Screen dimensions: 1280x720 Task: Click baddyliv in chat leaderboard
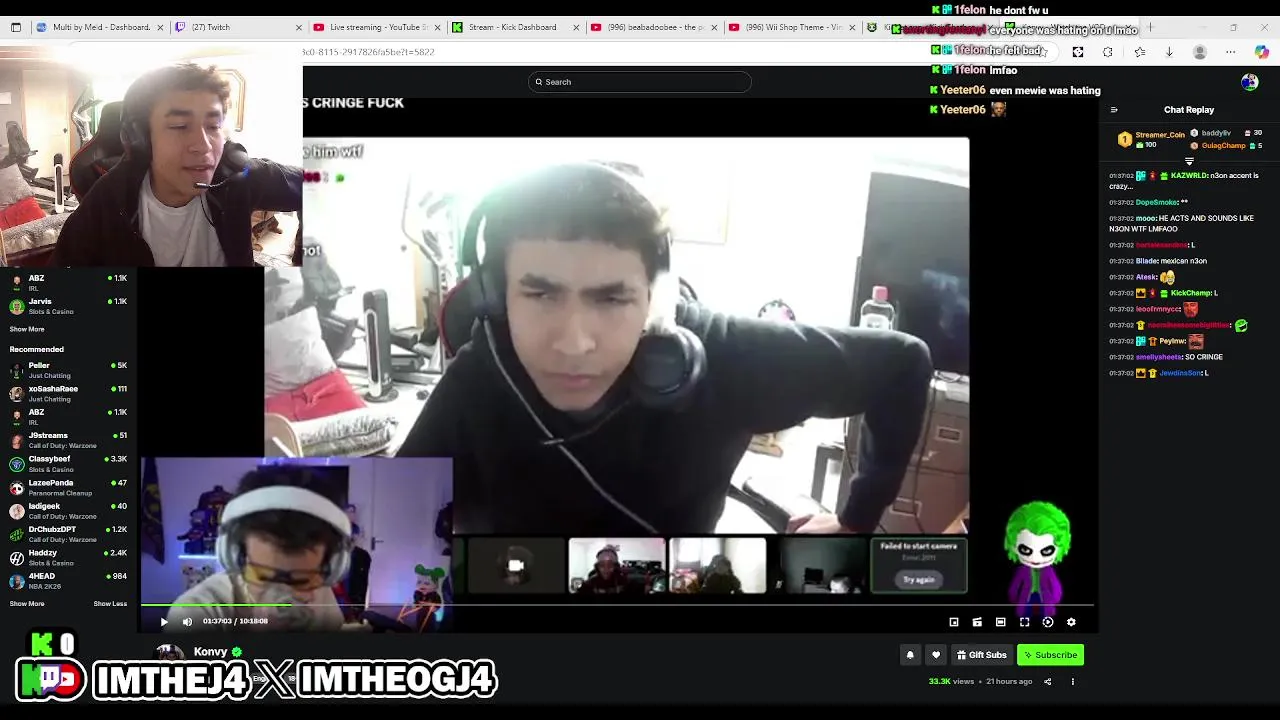(1216, 133)
